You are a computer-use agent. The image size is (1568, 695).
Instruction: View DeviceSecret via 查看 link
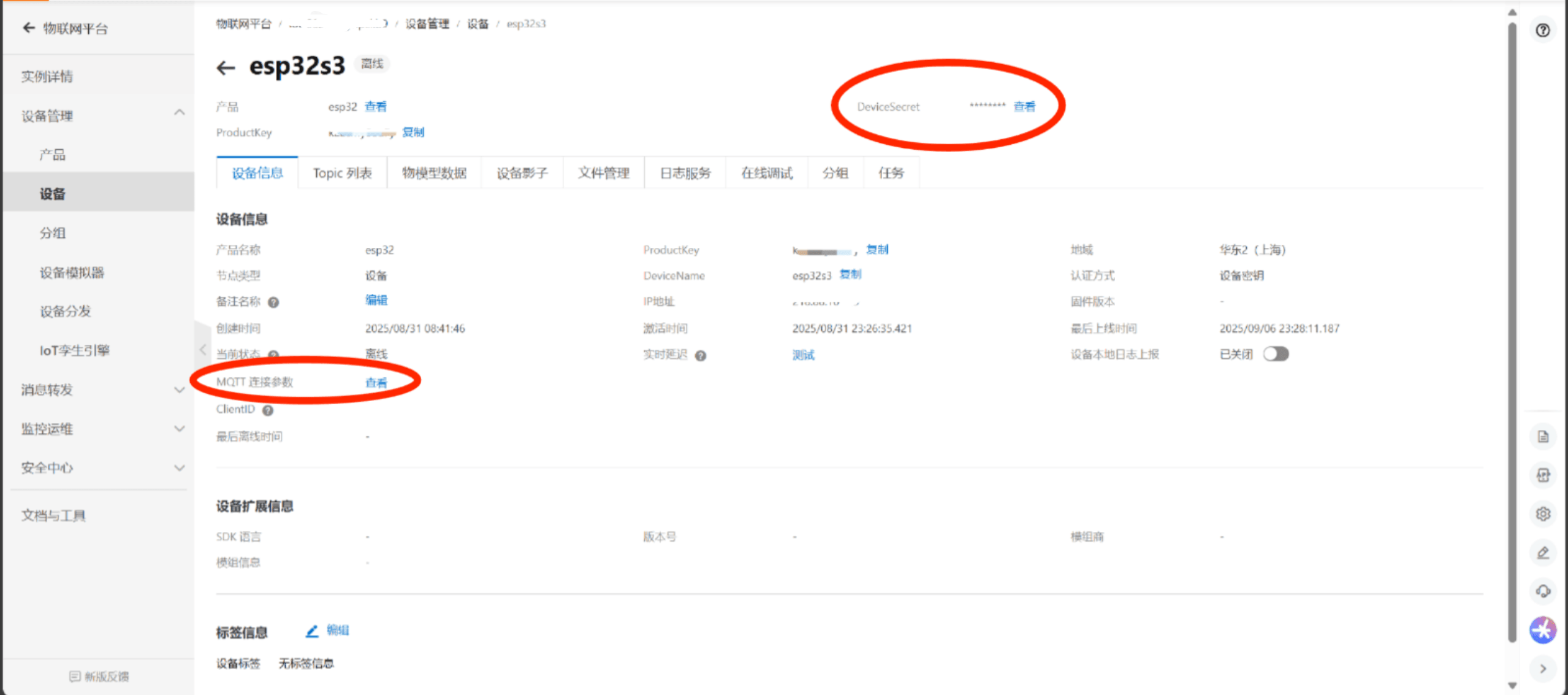(x=1024, y=107)
